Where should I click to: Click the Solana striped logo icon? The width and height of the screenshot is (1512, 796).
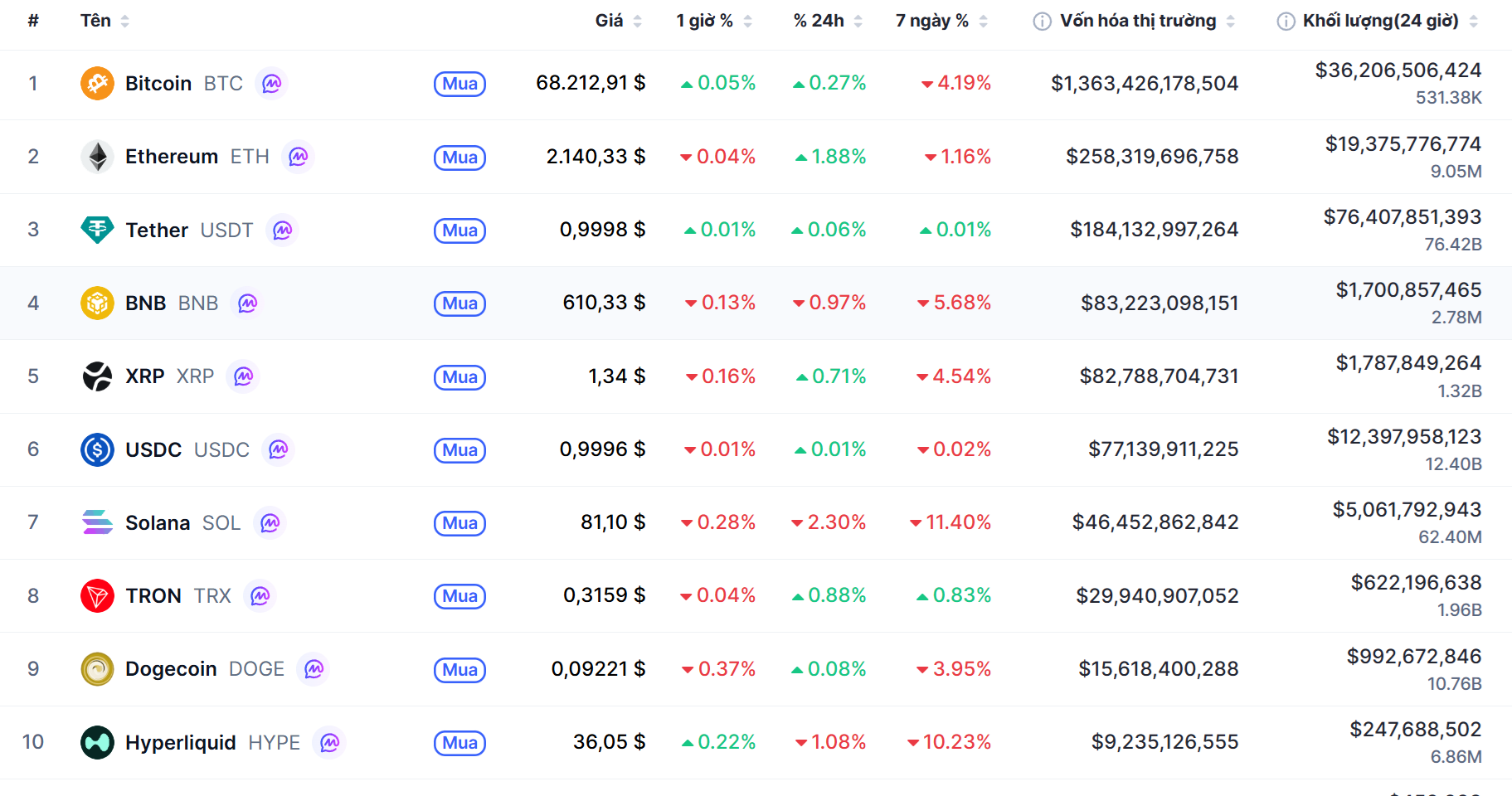[97, 522]
